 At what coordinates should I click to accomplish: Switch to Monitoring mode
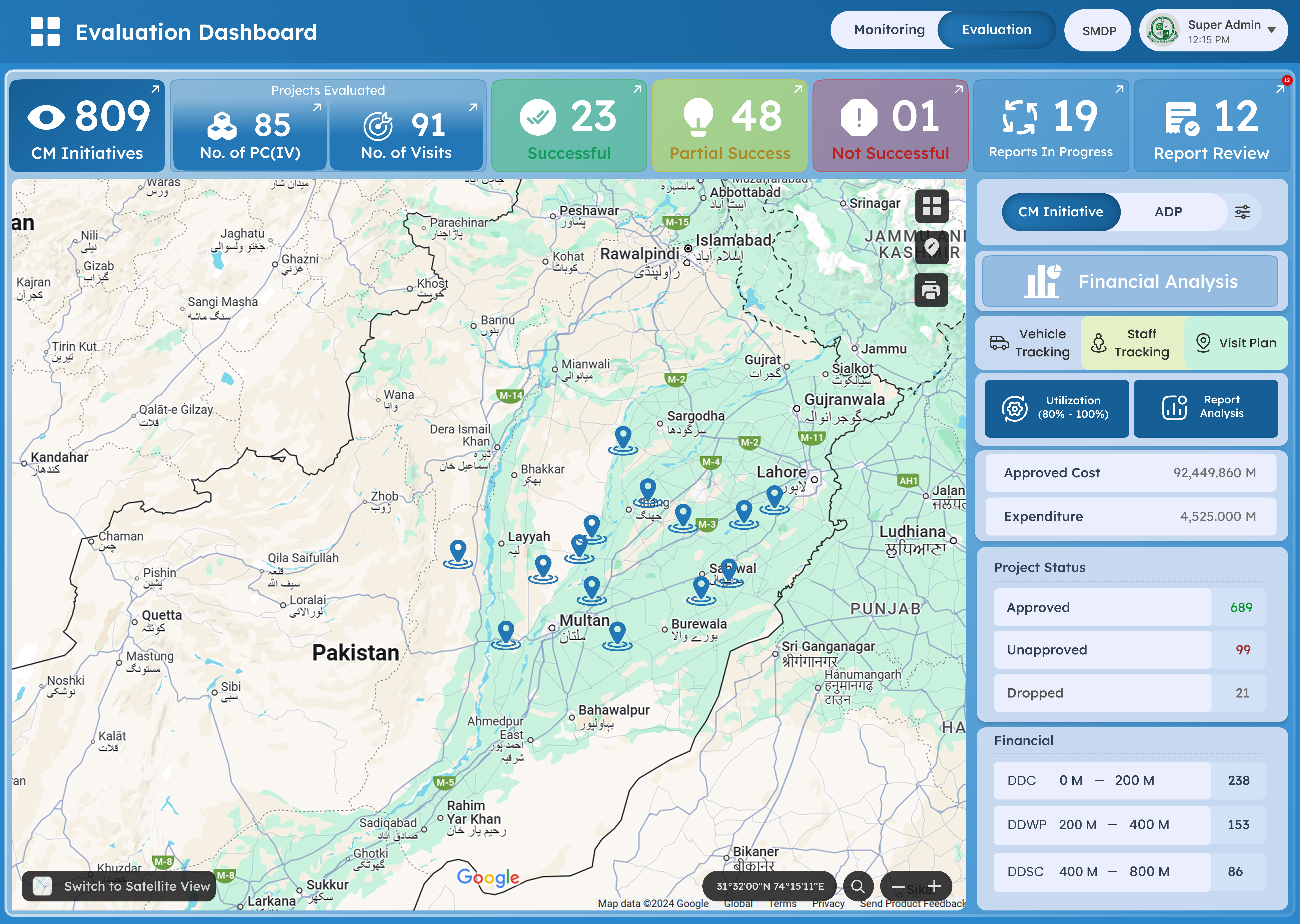(889, 30)
